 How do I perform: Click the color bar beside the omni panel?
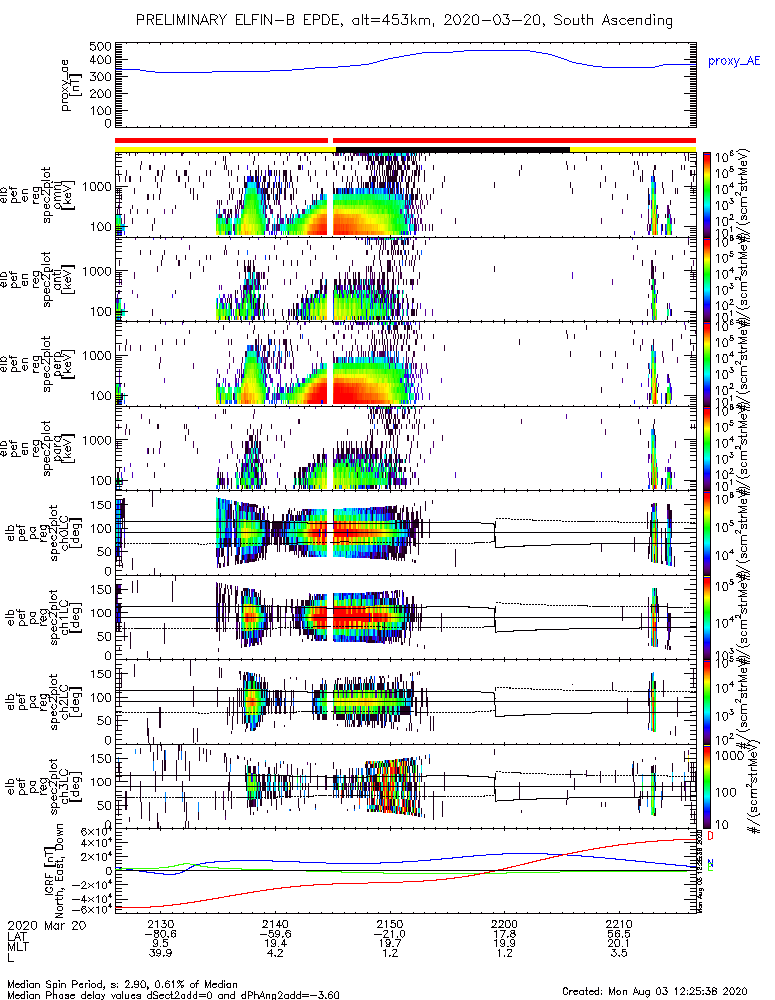(x=707, y=194)
